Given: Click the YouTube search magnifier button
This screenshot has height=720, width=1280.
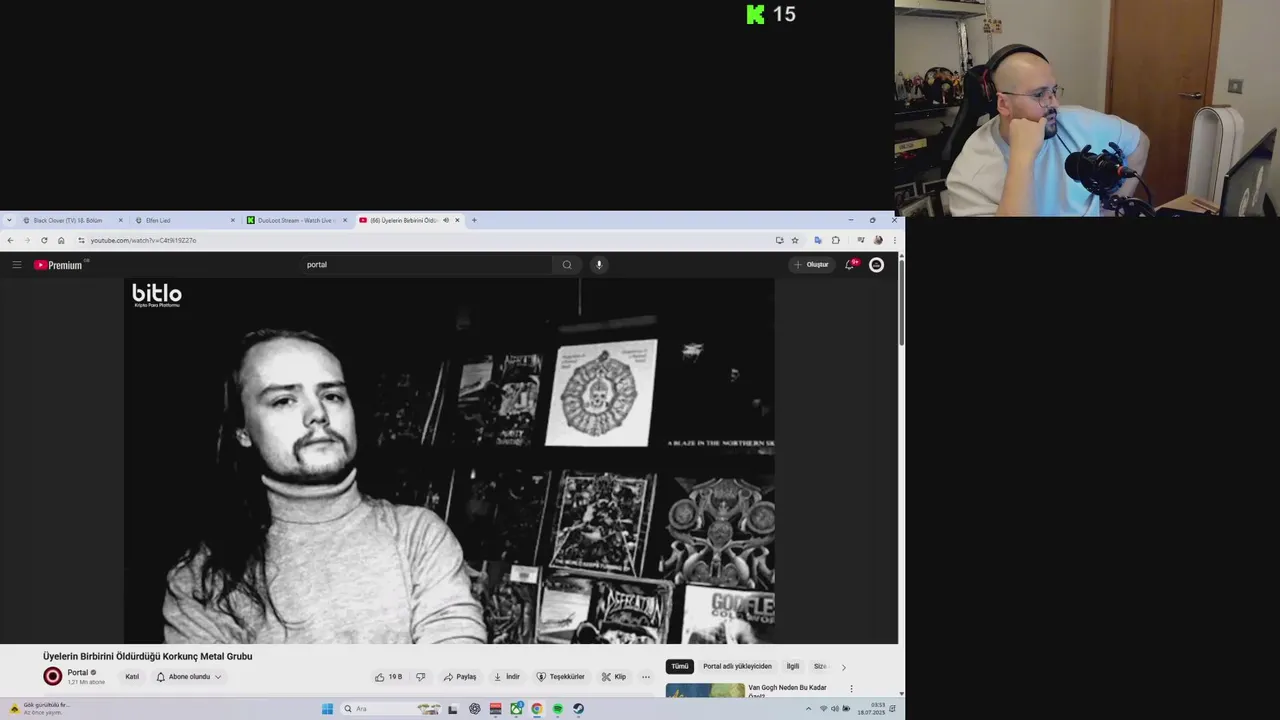Looking at the screenshot, I should (x=567, y=265).
